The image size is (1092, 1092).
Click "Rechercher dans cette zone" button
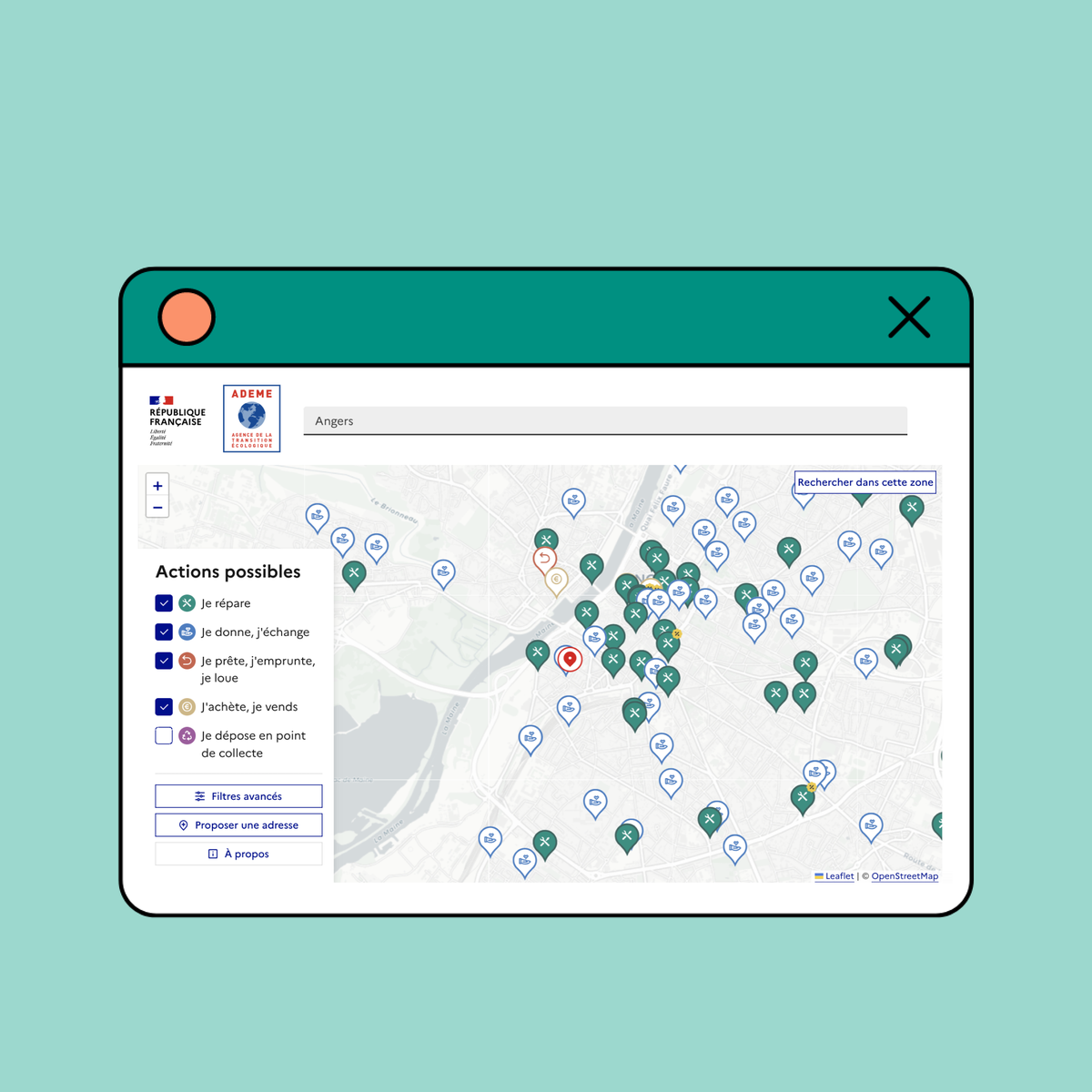coord(864,482)
